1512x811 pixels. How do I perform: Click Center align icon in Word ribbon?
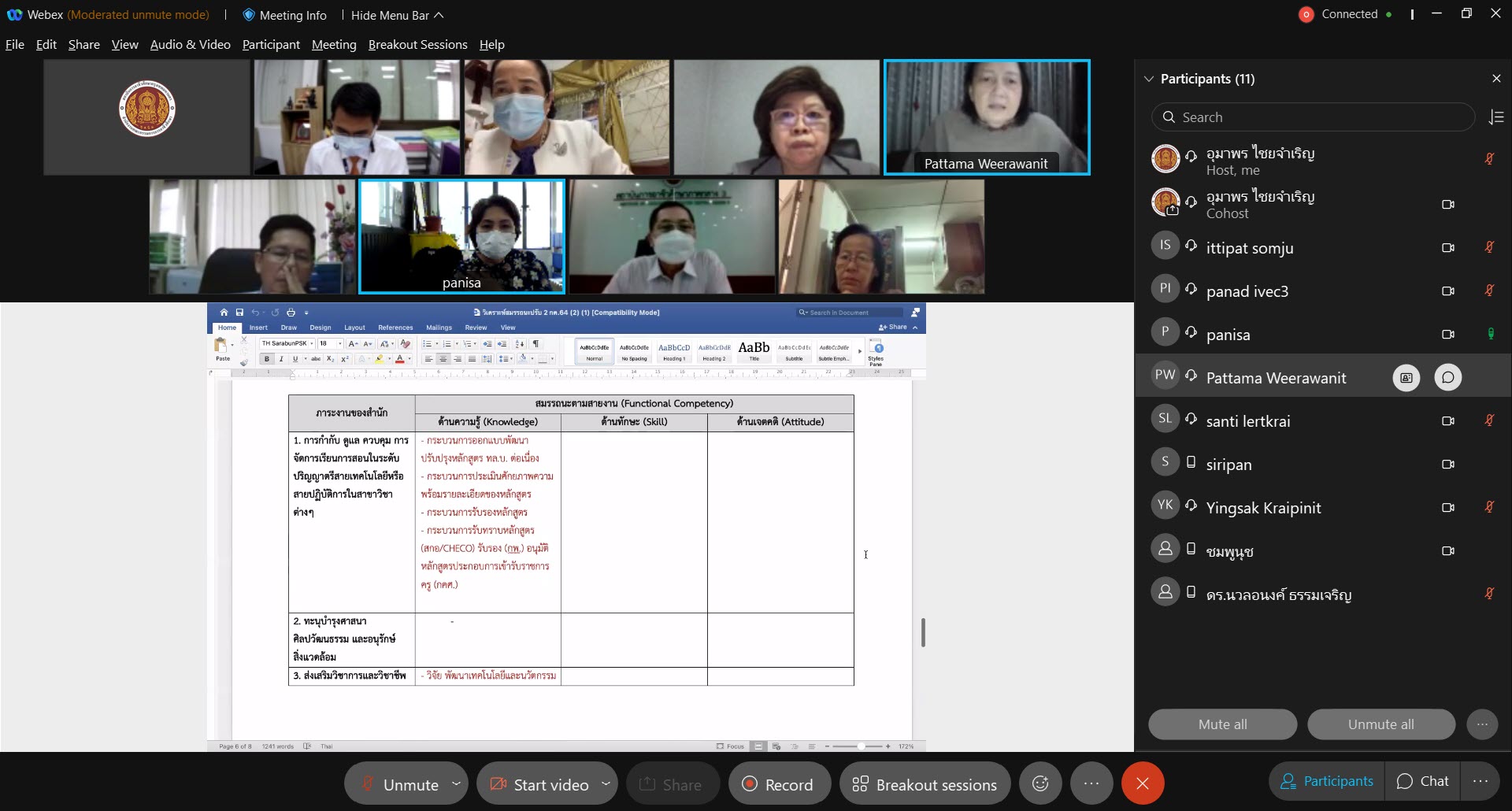[443, 359]
